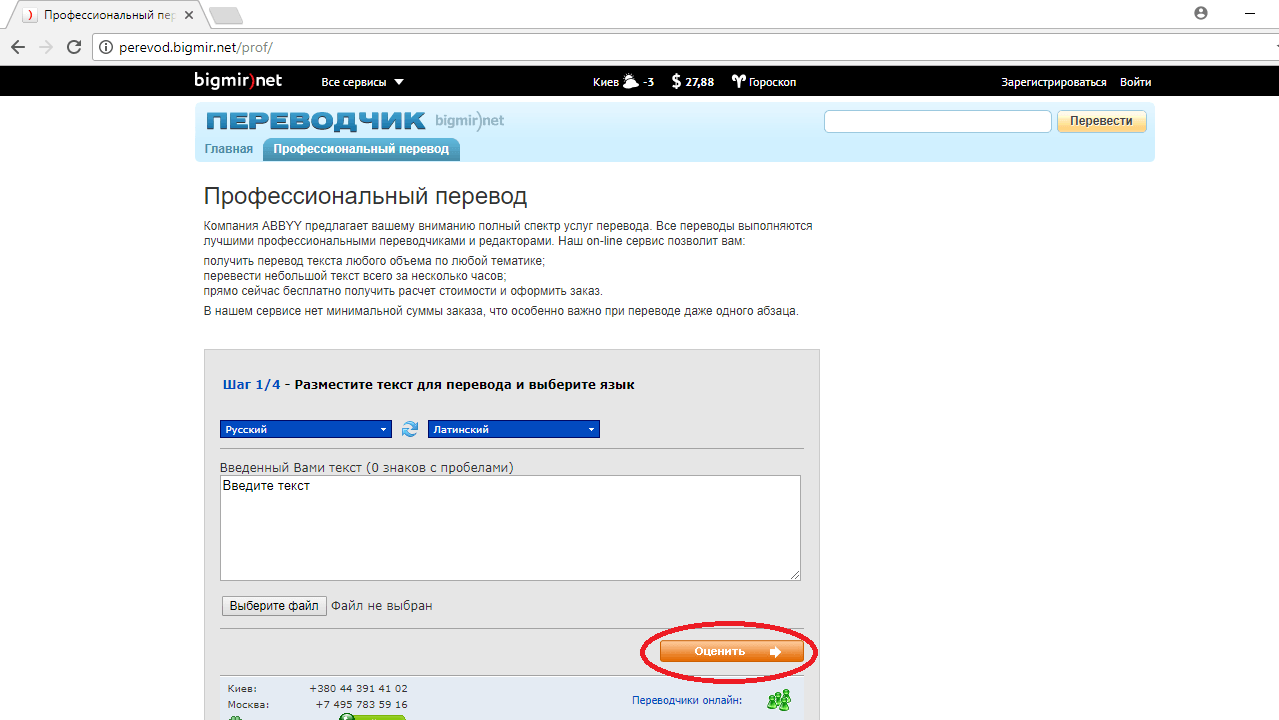The width and height of the screenshot is (1279, 720).
Task: Go back with the browser back arrow
Action: [x=18, y=47]
